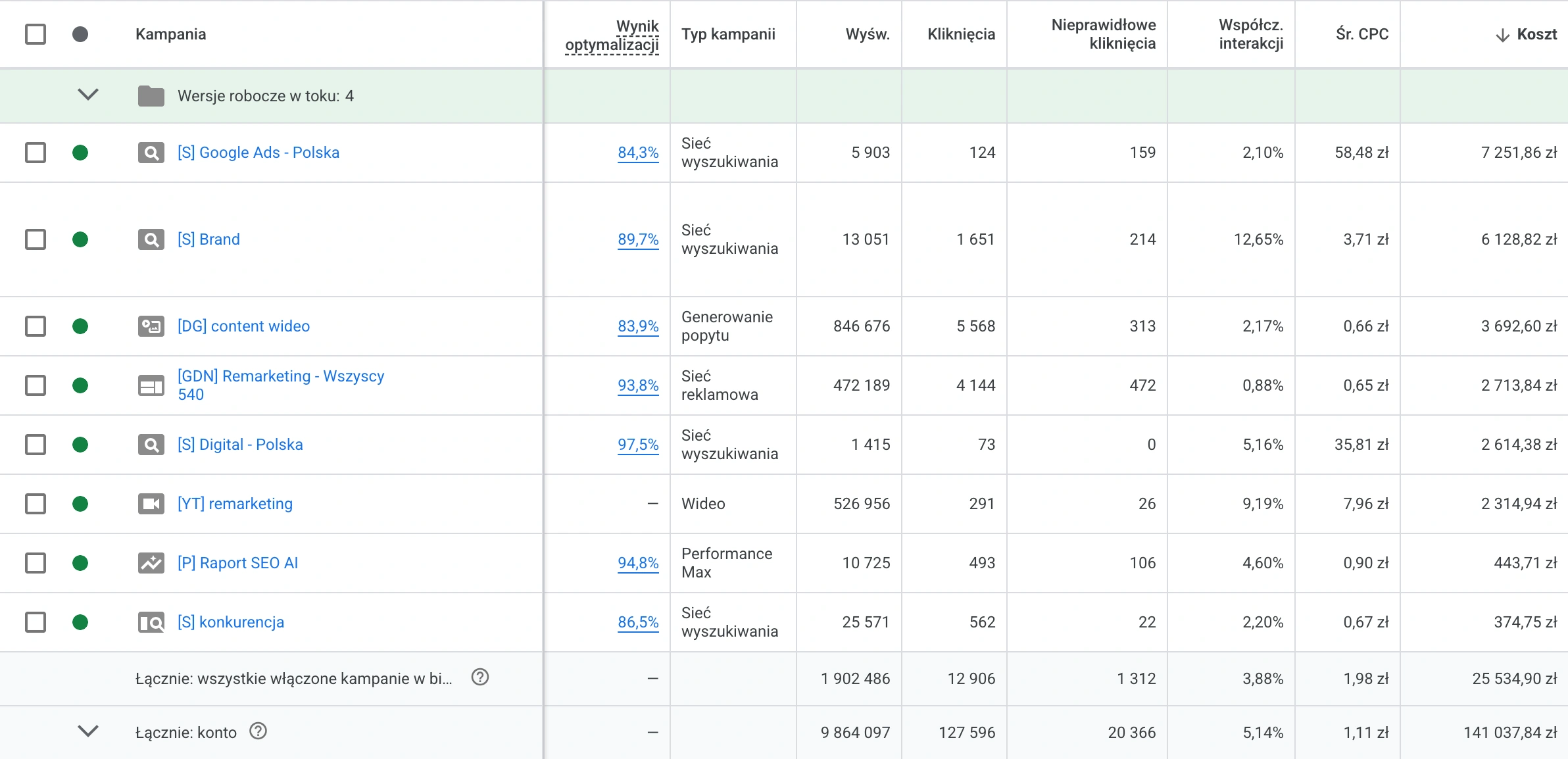The height and width of the screenshot is (759, 1568).
Task: Tick checkbox for [P] Raport SEO AI
Action: point(36,563)
